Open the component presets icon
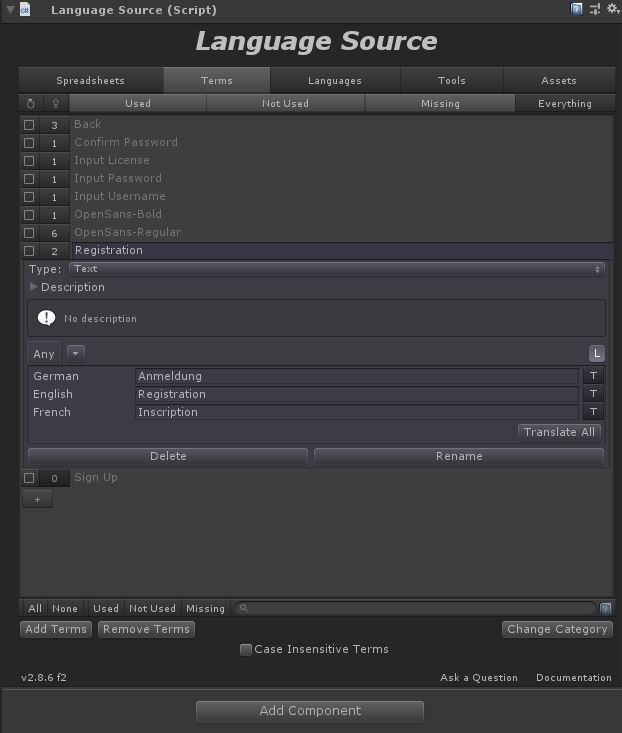This screenshot has width=622, height=733. coord(594,9)
